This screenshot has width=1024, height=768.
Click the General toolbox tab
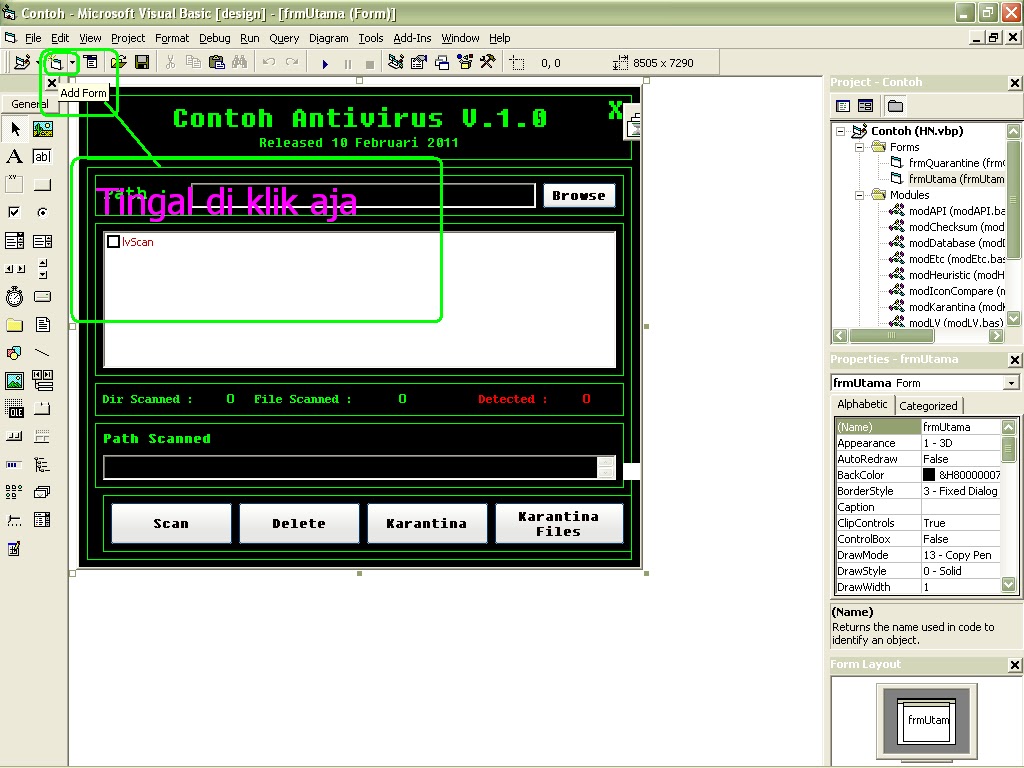coord(29,104)
